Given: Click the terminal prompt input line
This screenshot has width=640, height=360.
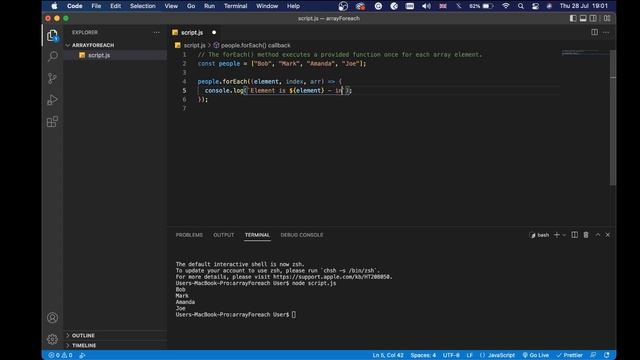Looking at the screenshot, I should 236,315.
